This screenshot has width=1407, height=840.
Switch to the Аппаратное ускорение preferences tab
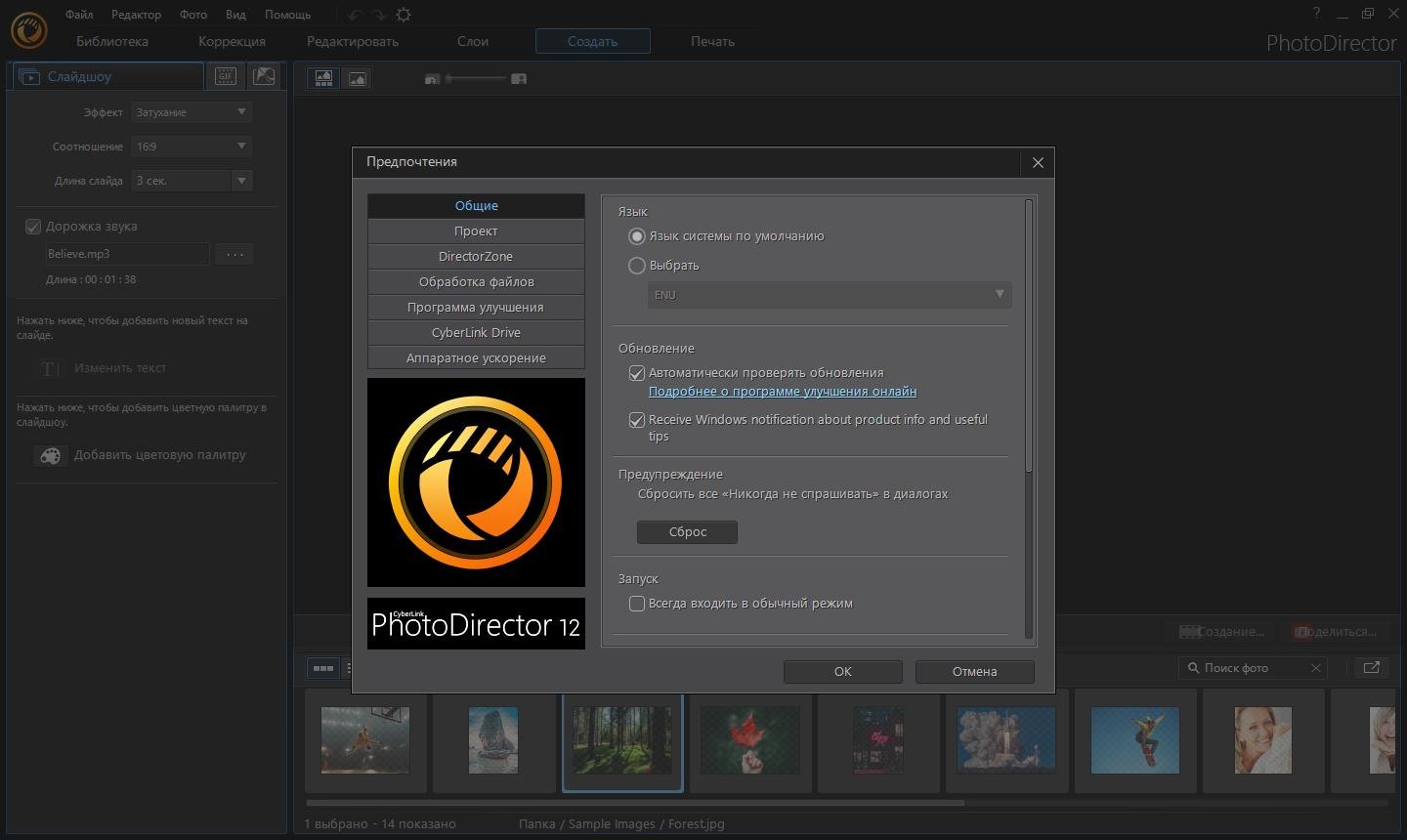coord(476,358)
